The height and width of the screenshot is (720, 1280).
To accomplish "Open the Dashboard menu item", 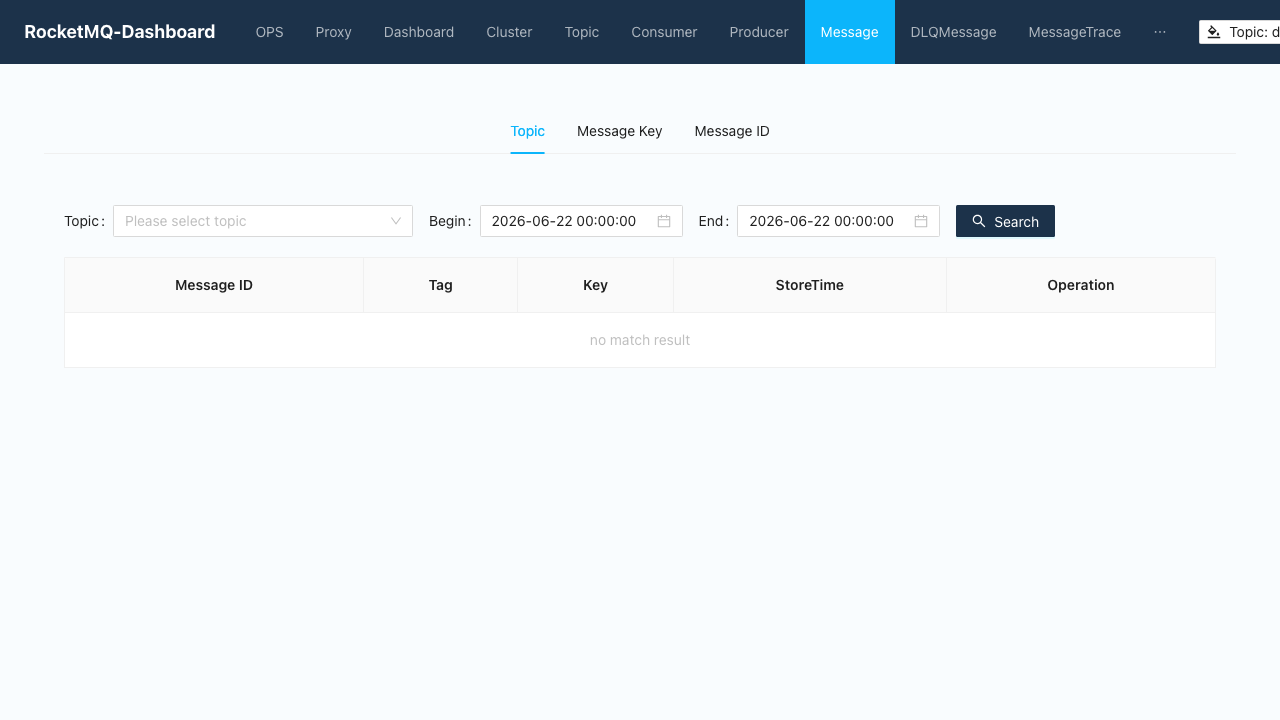I will [419, 32].
